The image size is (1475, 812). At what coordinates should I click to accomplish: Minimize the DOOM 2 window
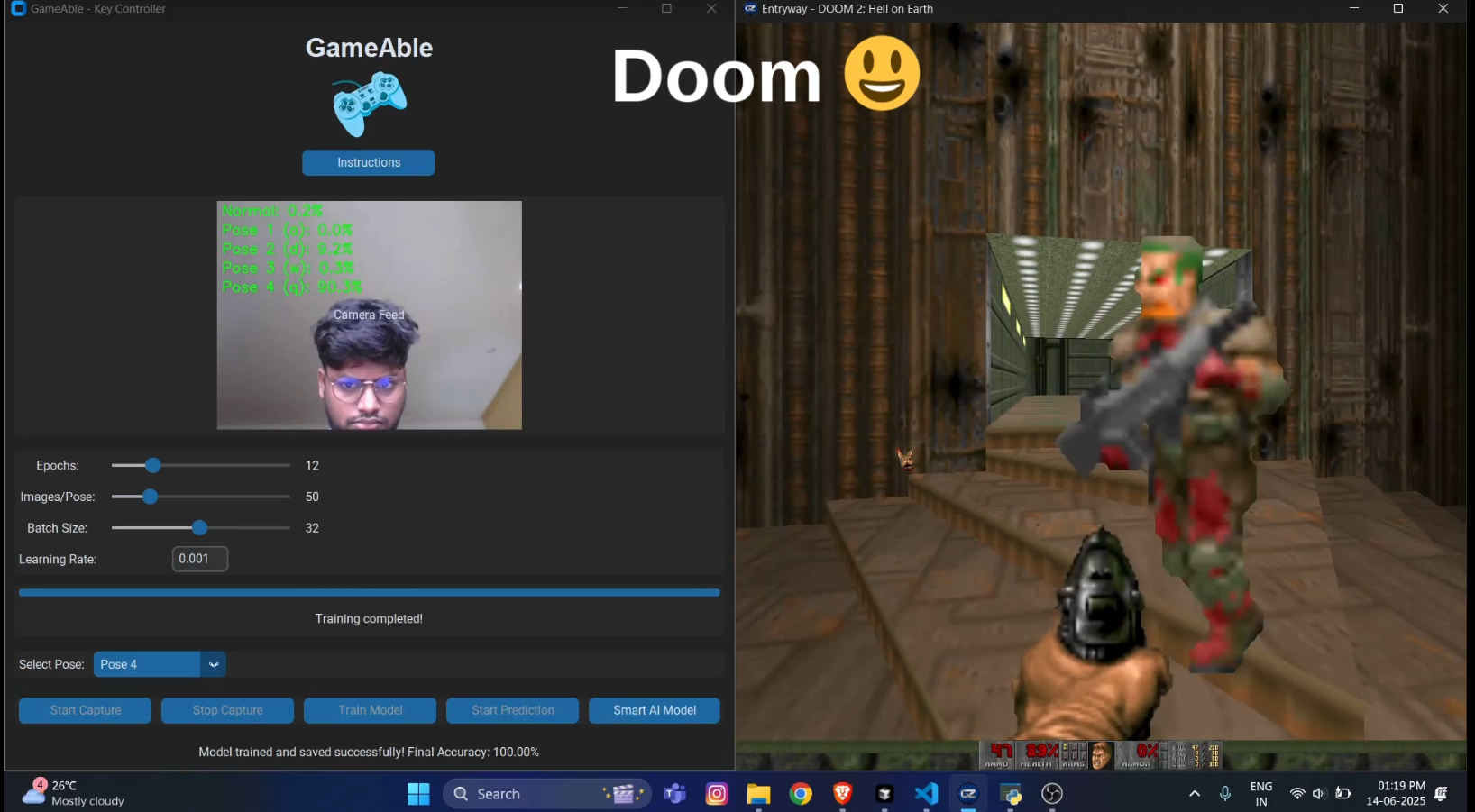(x=1353, y=9)
